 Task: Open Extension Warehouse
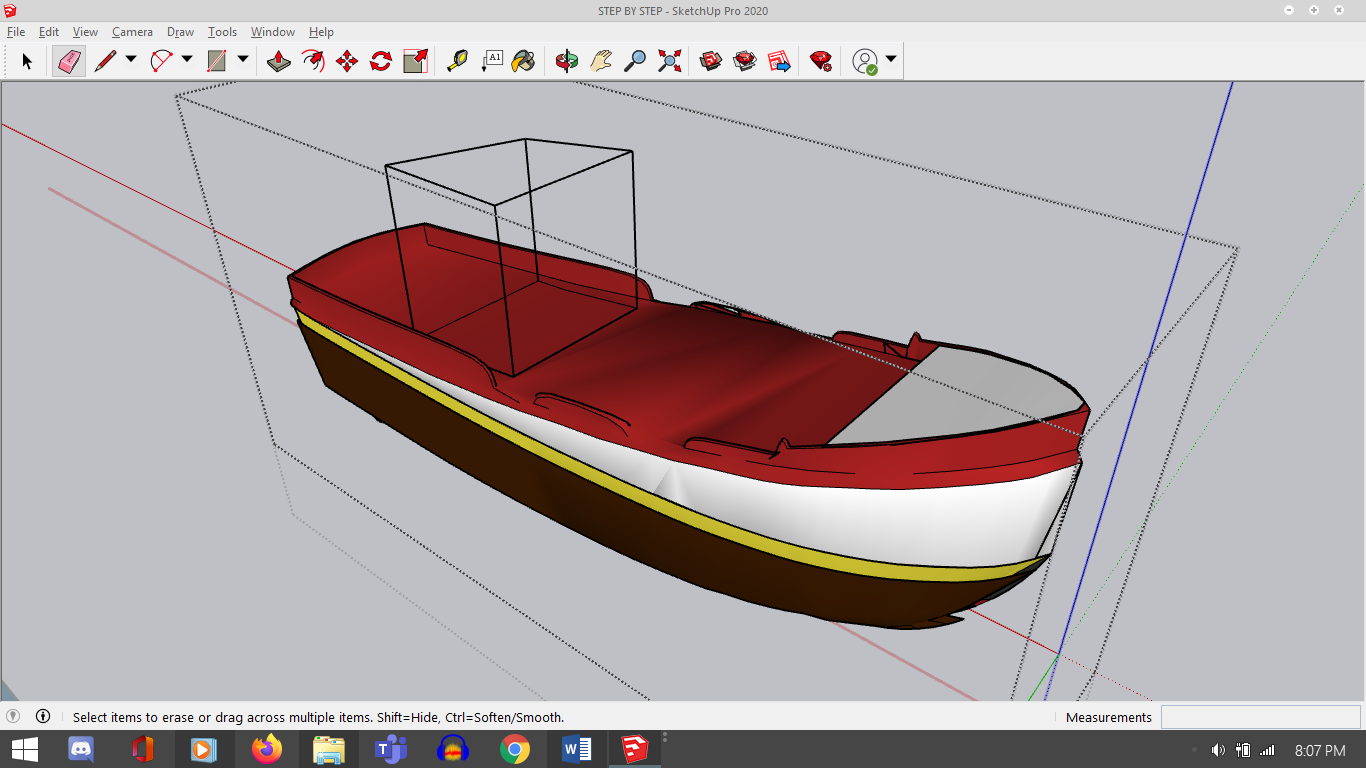745,61
